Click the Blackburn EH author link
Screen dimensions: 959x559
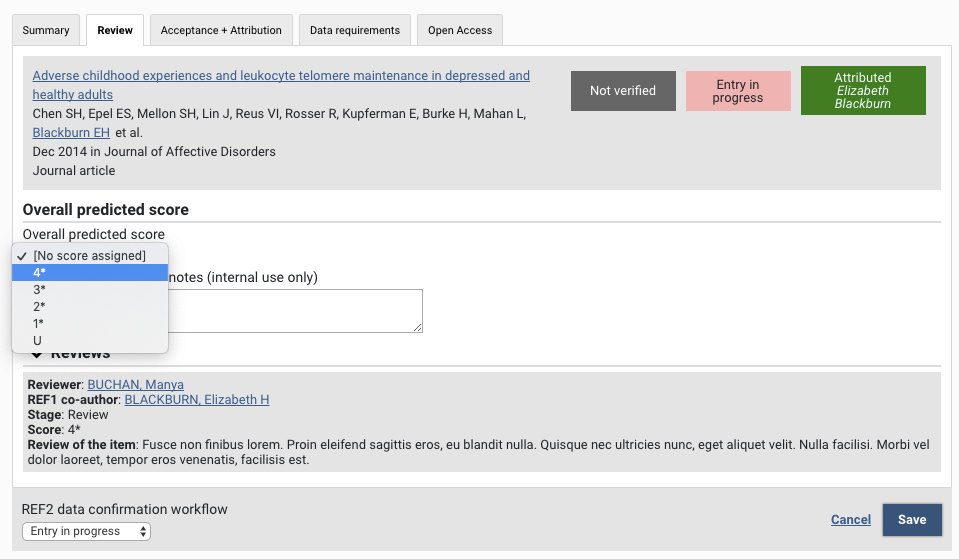[x=71, y=133]
